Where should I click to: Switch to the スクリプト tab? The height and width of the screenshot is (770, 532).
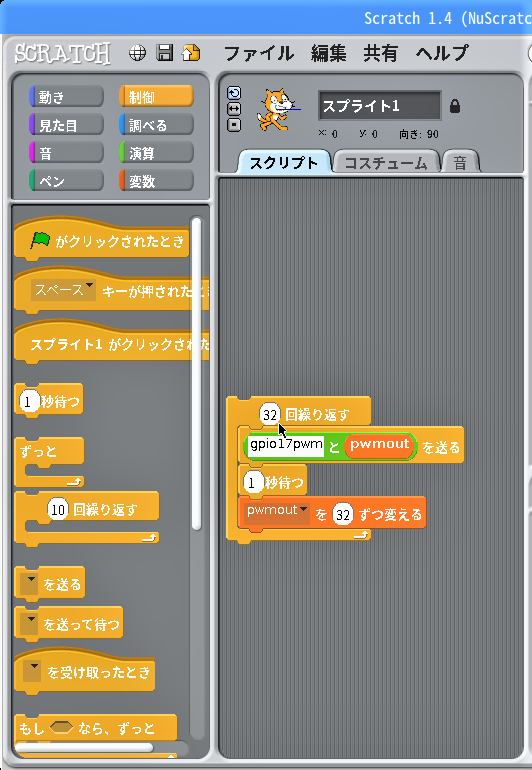tap(283, 163)
